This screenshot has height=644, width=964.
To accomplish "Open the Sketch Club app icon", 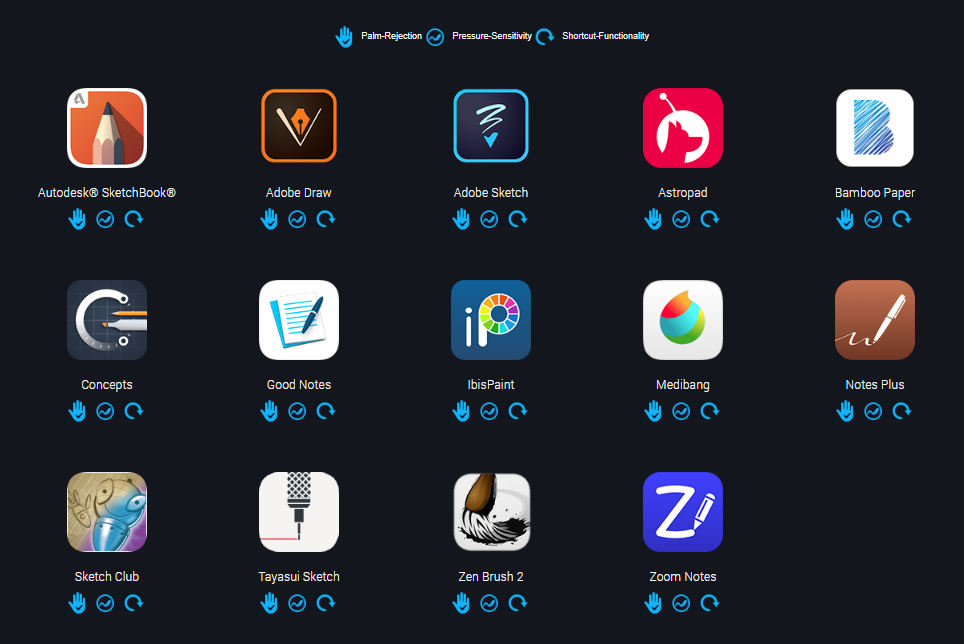I will (x=107, y=511).
